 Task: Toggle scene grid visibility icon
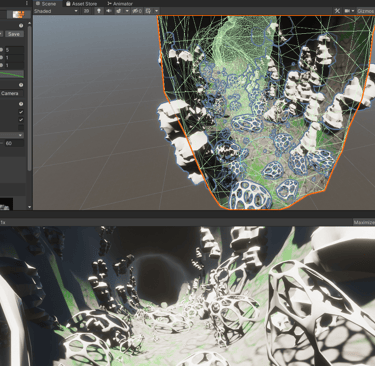[x=148, y=11]
